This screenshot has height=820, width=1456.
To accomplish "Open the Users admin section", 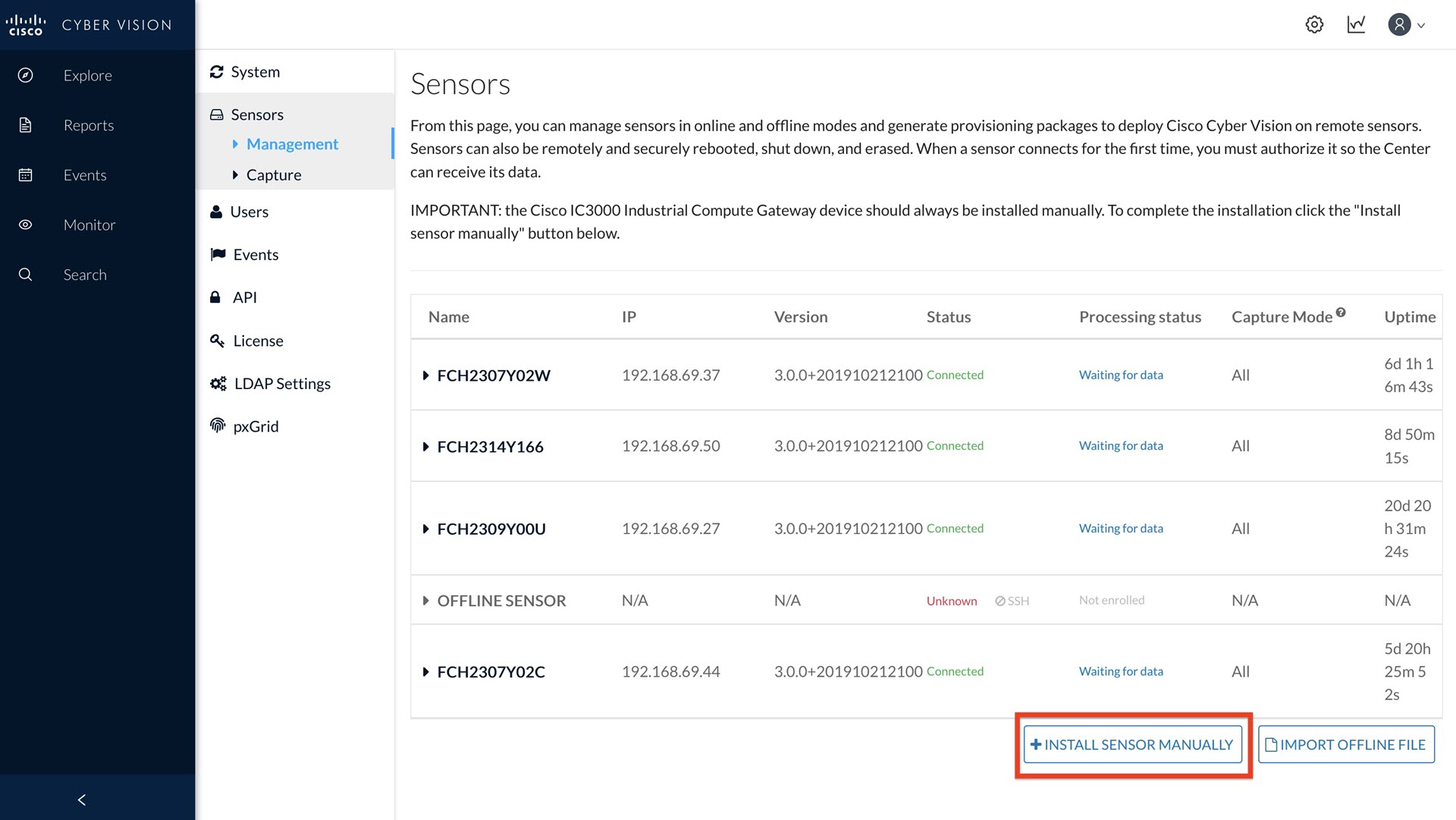I will (x=249, y=212).
